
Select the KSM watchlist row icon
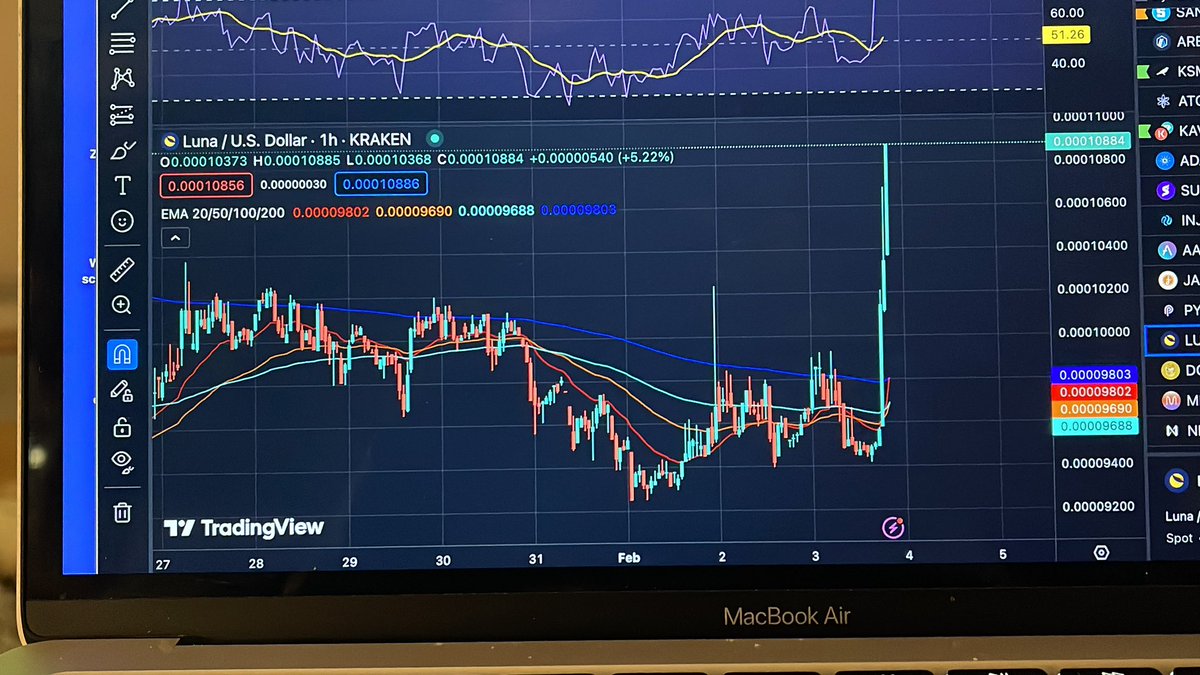click(1163, 72)
